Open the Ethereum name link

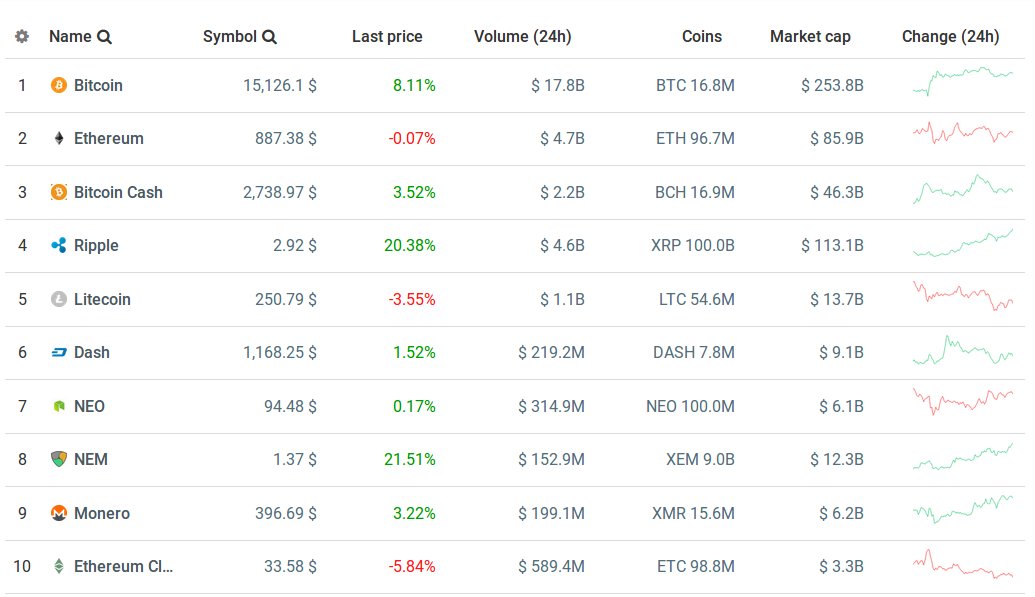point(108,138)
